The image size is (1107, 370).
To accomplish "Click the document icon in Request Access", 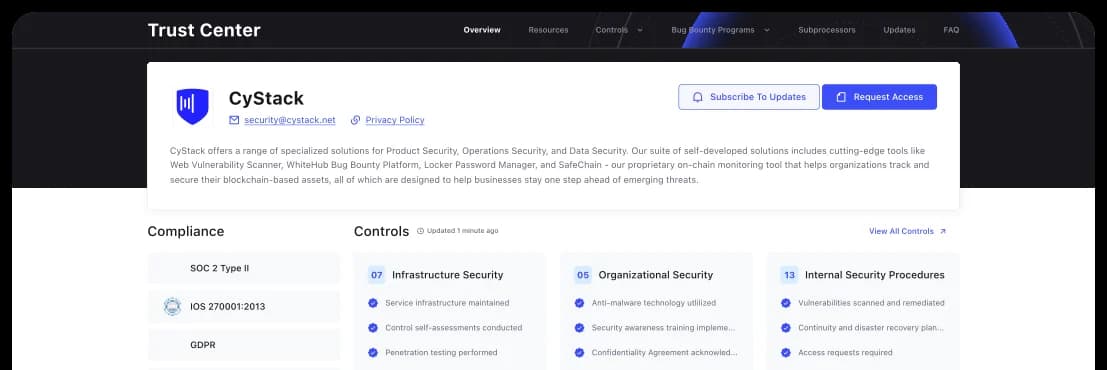I will click(841, 97).
